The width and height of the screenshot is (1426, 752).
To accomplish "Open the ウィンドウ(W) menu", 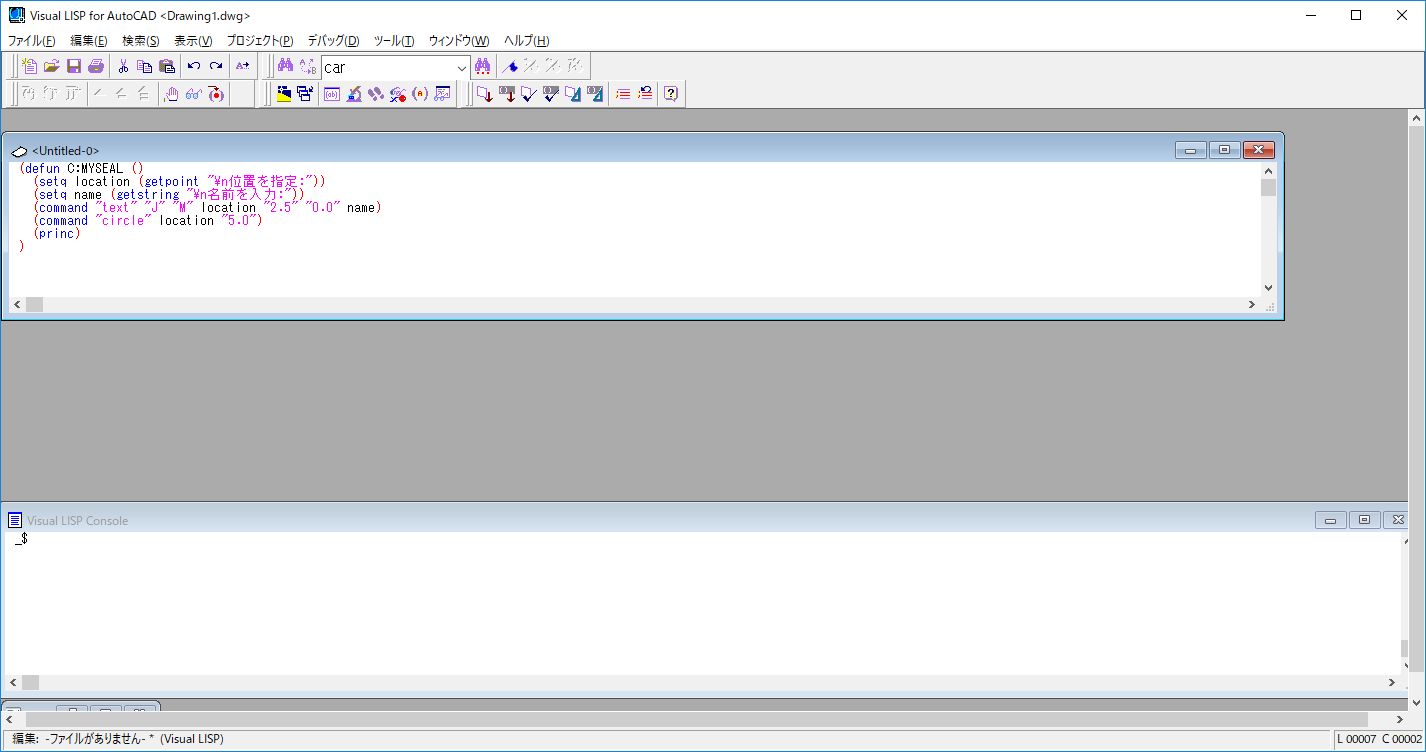I will pyautogui.click(x=459, y=41).
